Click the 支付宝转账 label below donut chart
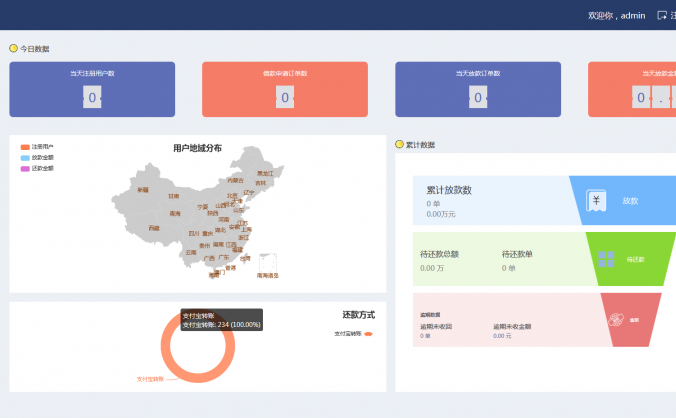 click(x=150, y=379)
